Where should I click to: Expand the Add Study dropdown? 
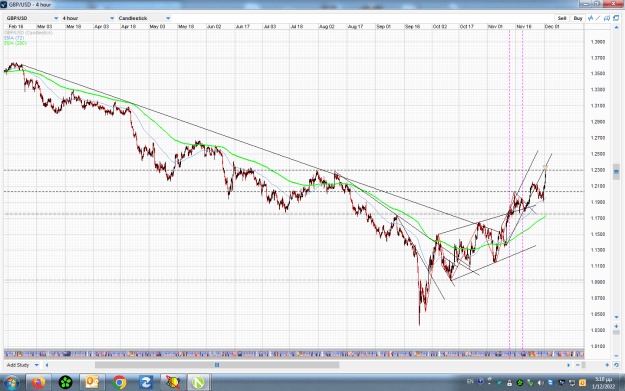click(x=22, y=365)
